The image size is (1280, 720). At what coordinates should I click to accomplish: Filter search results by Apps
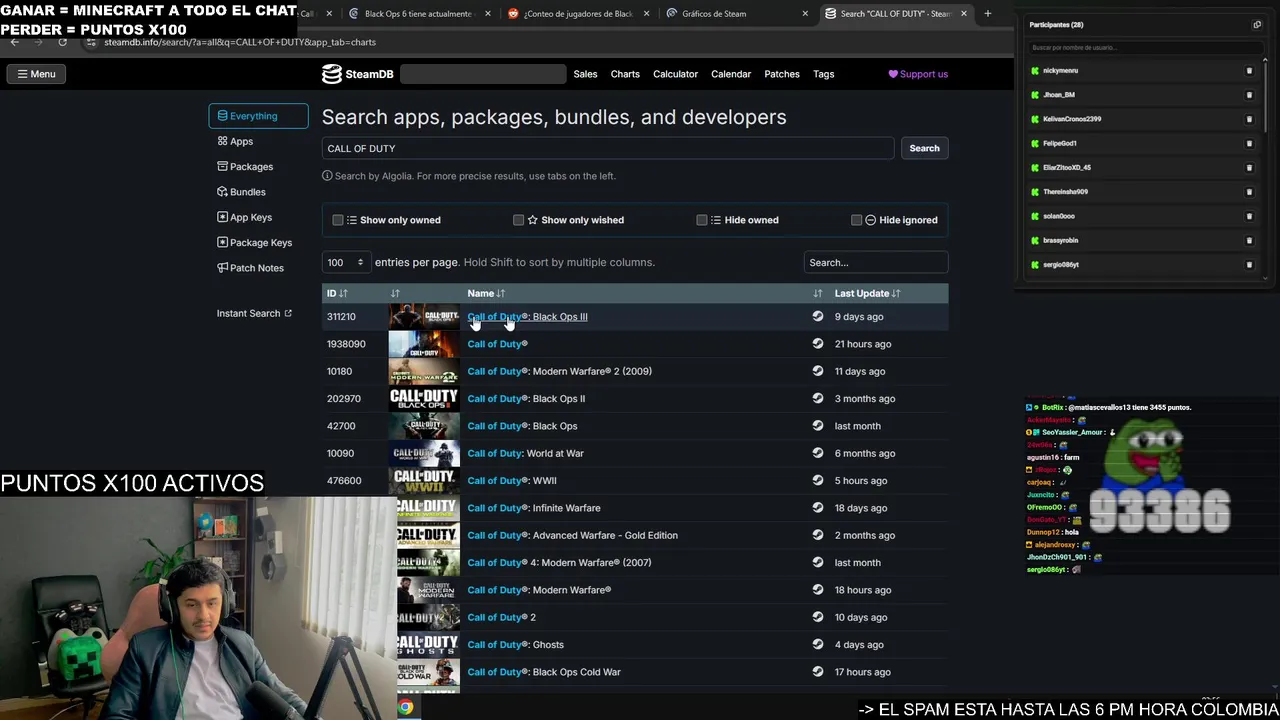(x=258, y=141)
